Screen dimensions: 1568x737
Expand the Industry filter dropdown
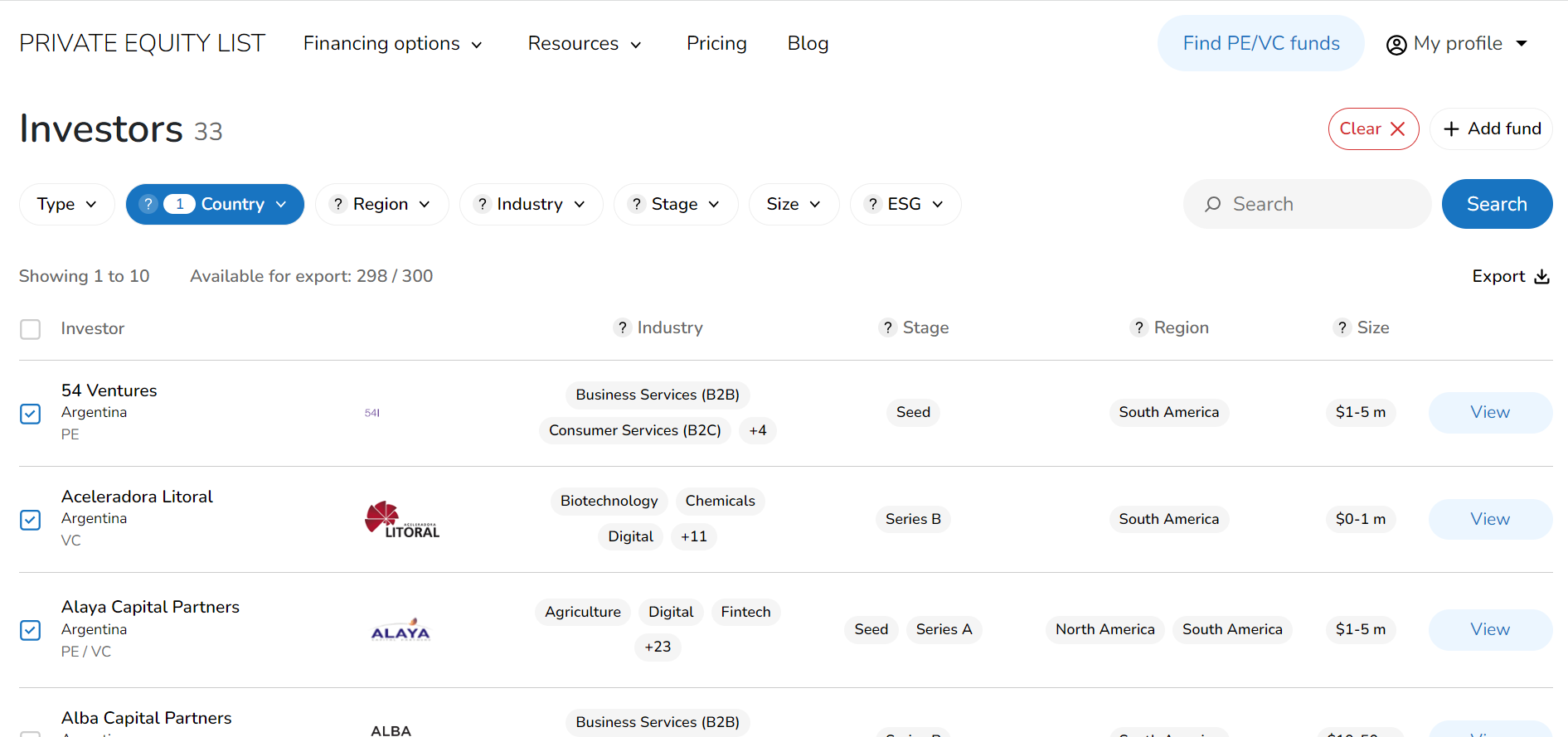tap(531, 204)
